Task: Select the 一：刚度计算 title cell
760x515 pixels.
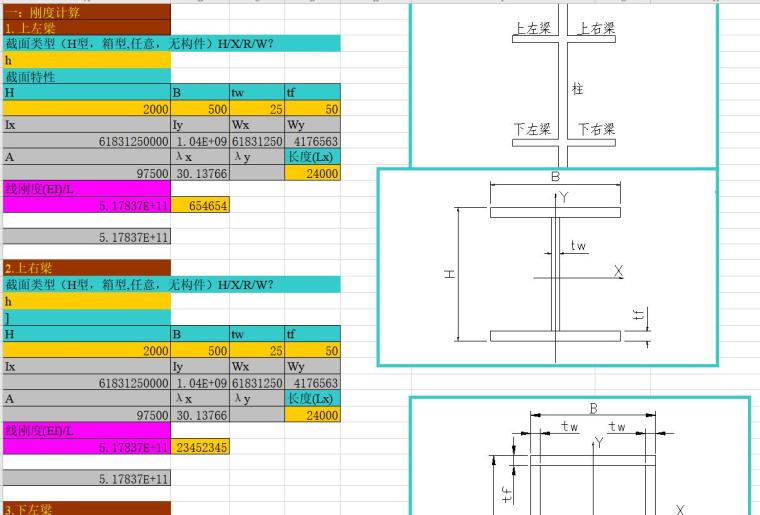Action: click(85, 13)
